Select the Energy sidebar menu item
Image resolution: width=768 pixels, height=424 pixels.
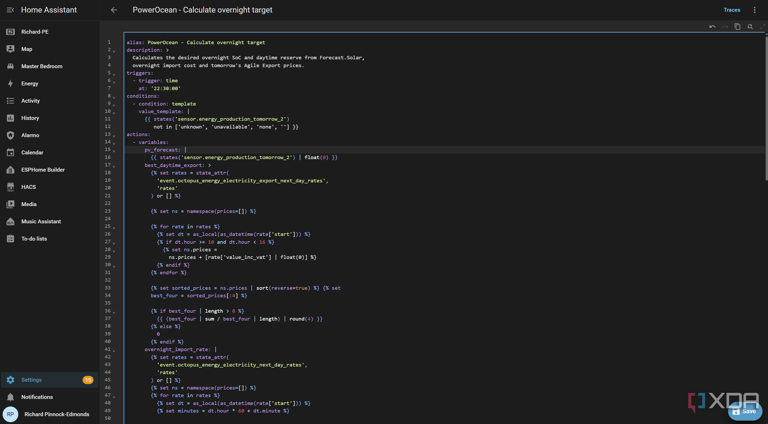click(49, 84)
